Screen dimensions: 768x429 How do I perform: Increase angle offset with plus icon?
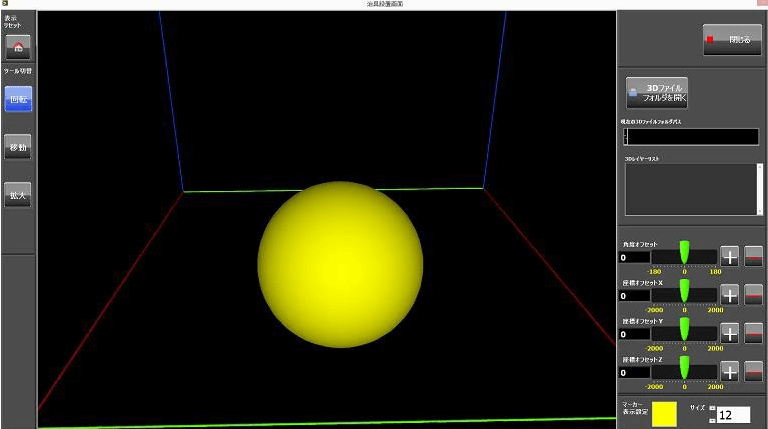coord(730,257)
